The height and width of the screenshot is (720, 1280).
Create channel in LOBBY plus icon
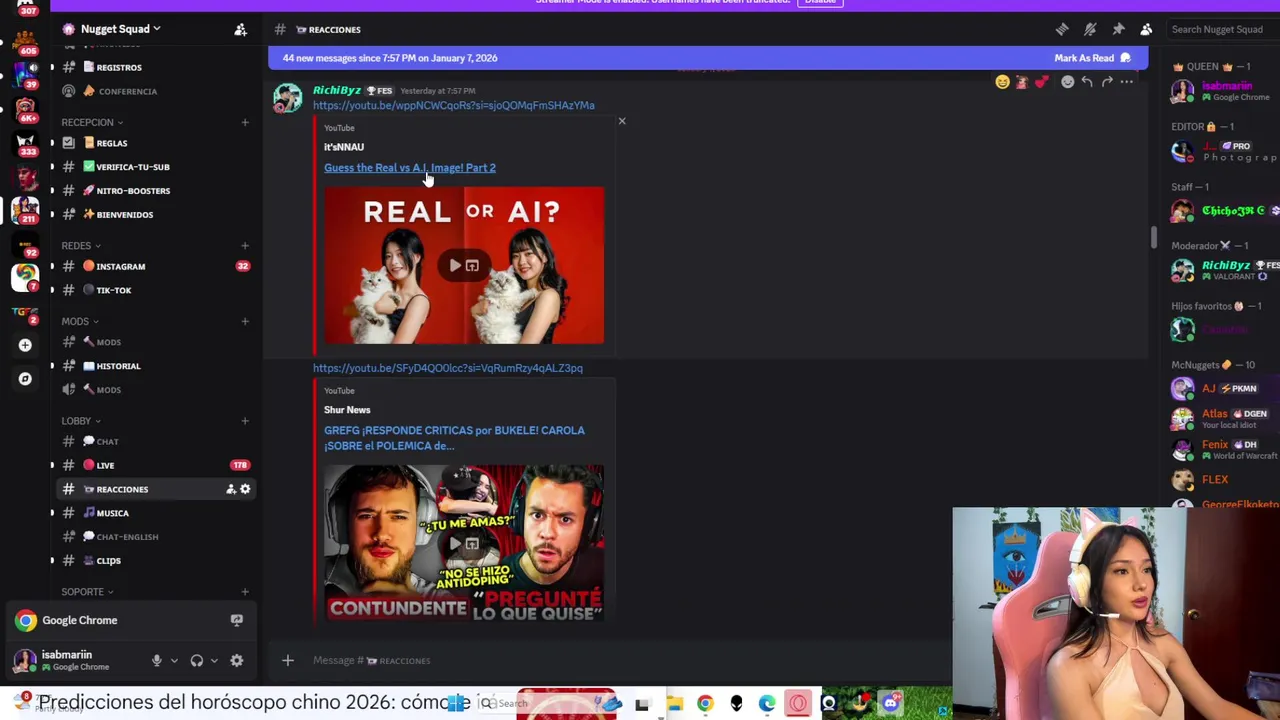click(245, 421)
